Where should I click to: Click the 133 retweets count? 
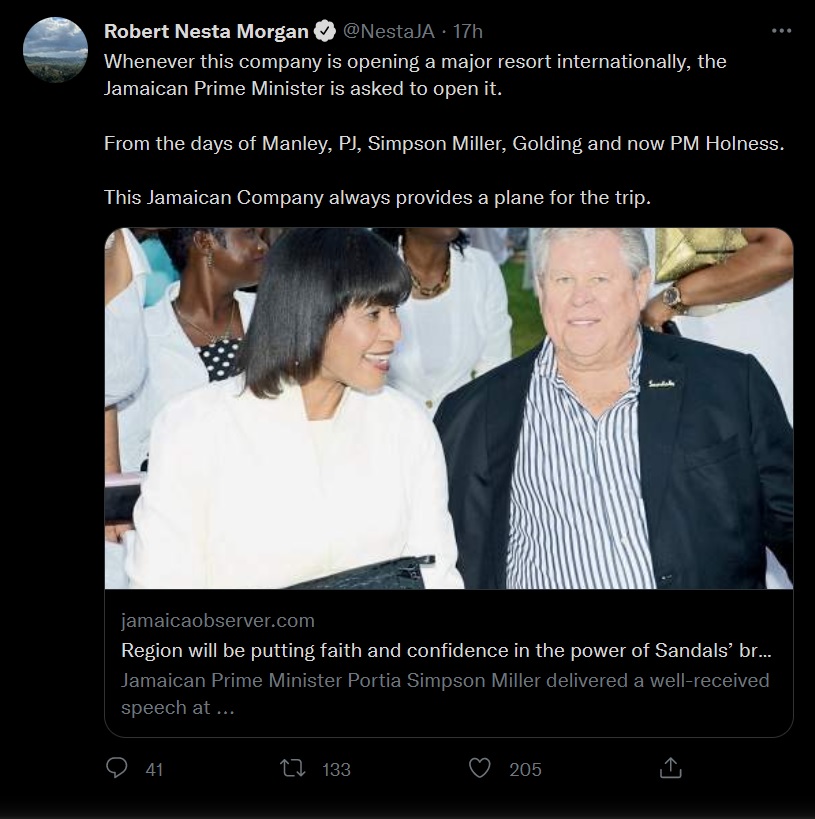click(337, 769)
